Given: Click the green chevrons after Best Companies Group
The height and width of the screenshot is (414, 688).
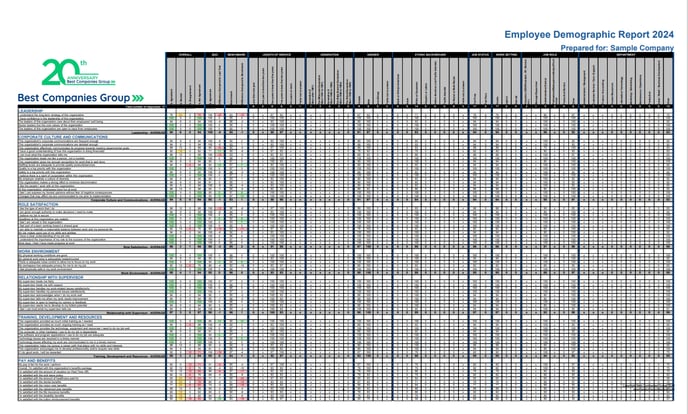Looking at the screenshot, I should point(138,98).
